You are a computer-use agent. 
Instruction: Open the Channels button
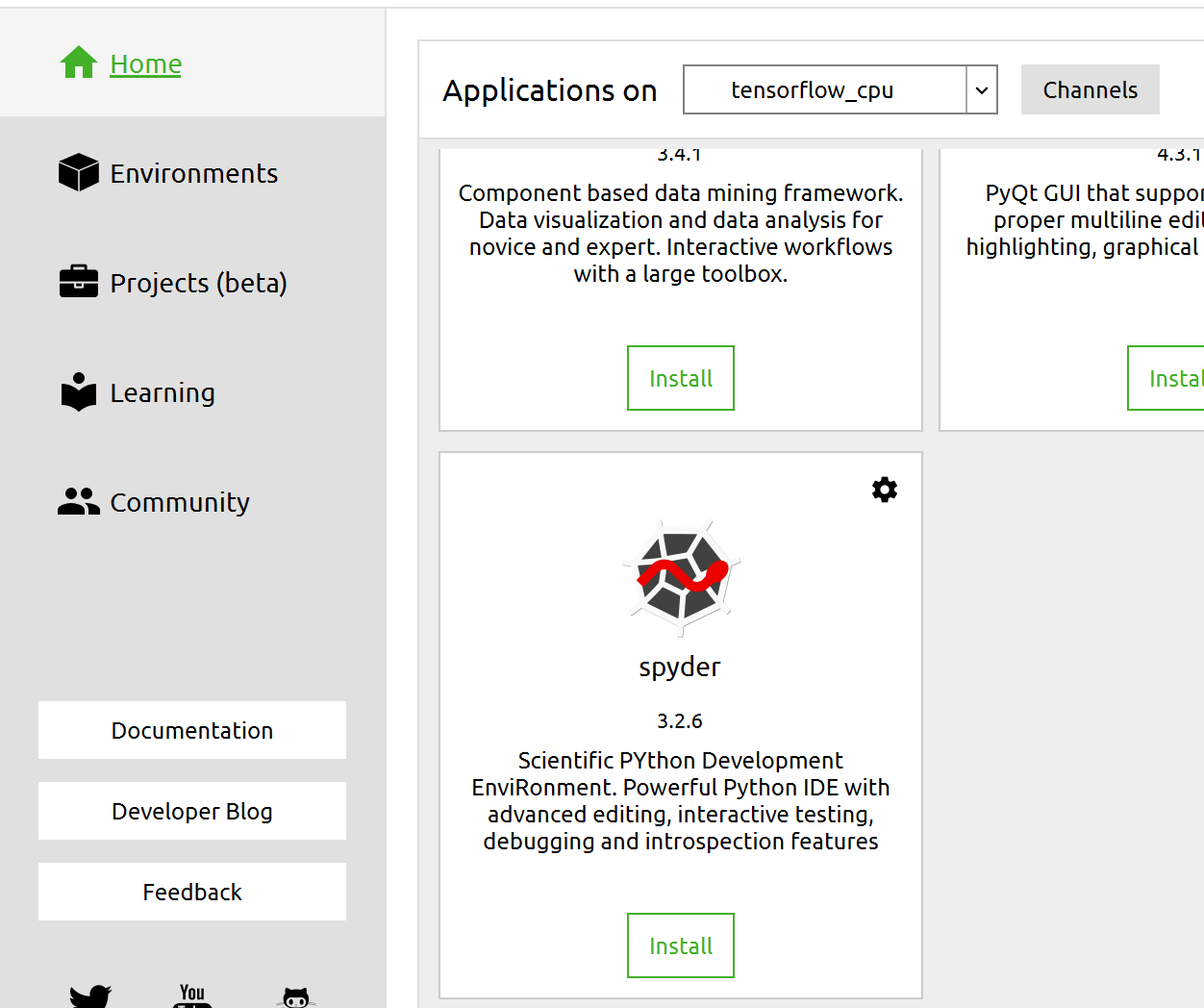coord(1091,89)
